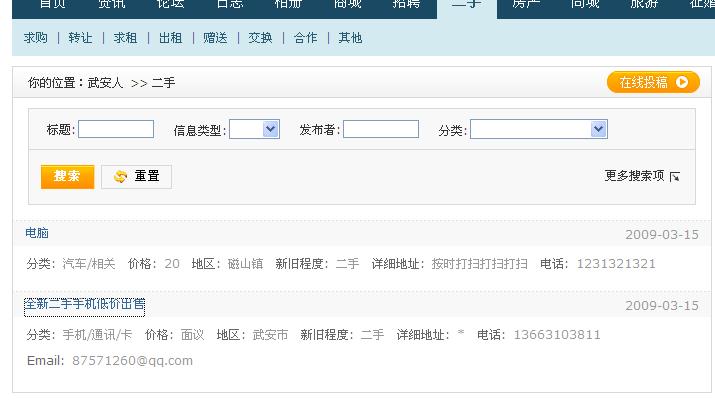The image size is (715, 404).
Task: Open the 其他 sub-category
Action: pyautogui.click(x=350, y=38)
